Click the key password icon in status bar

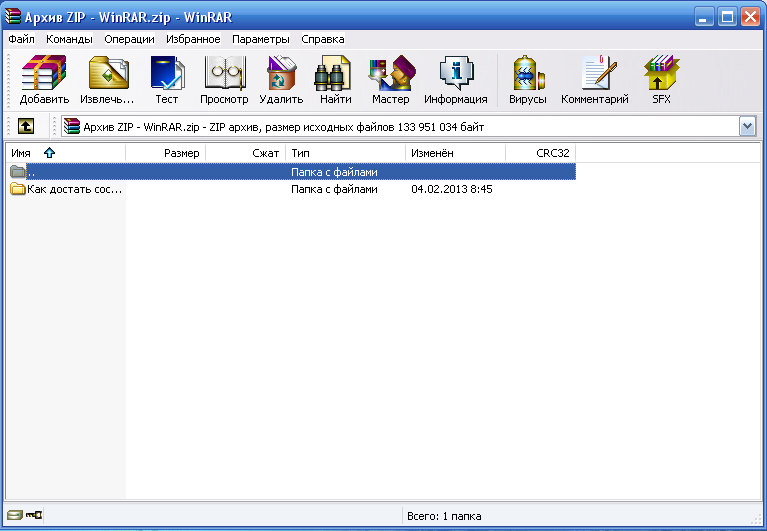pyautogui.click(x=34, y=515)
